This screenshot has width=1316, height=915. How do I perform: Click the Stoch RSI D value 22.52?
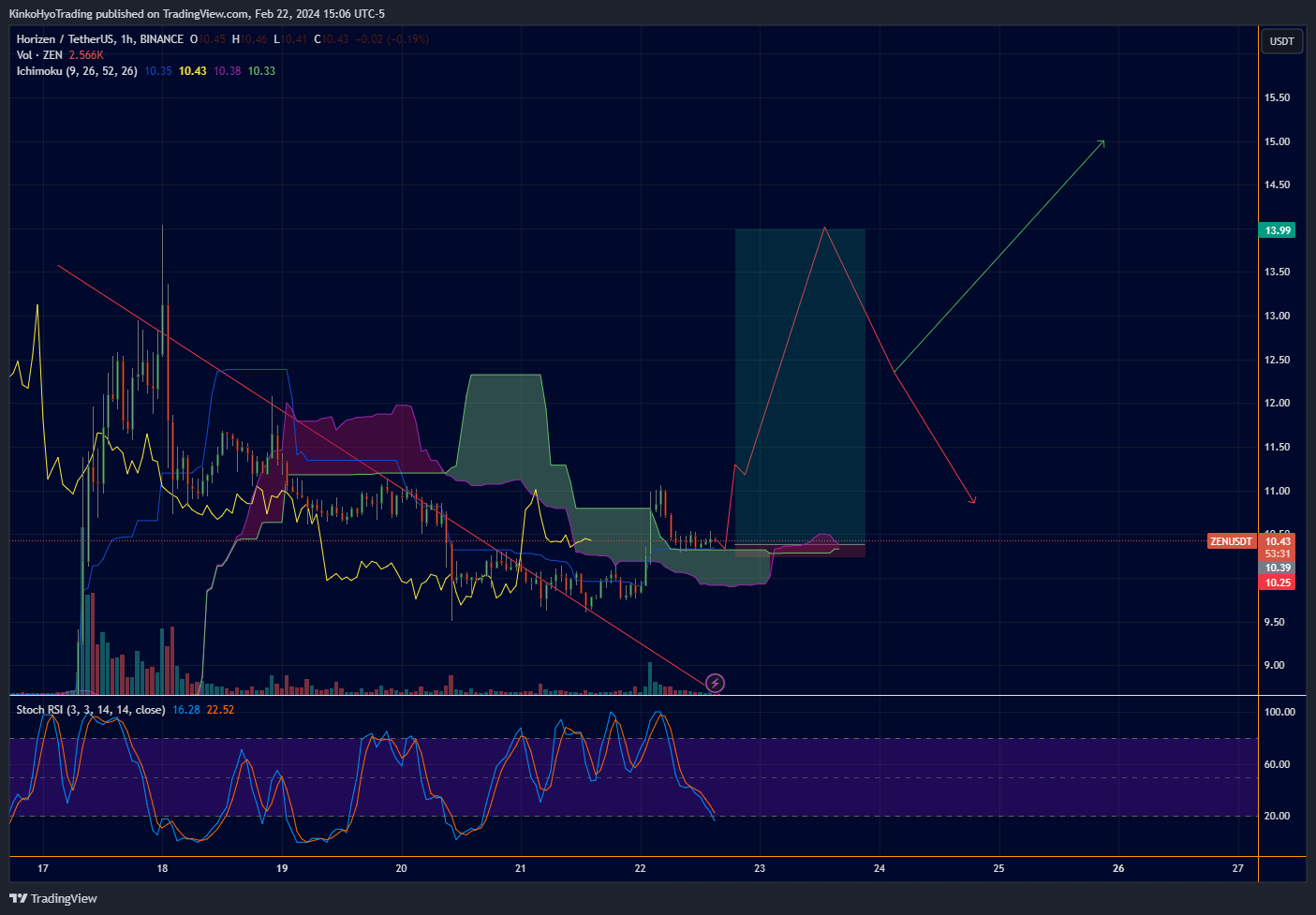coord(220,710)
